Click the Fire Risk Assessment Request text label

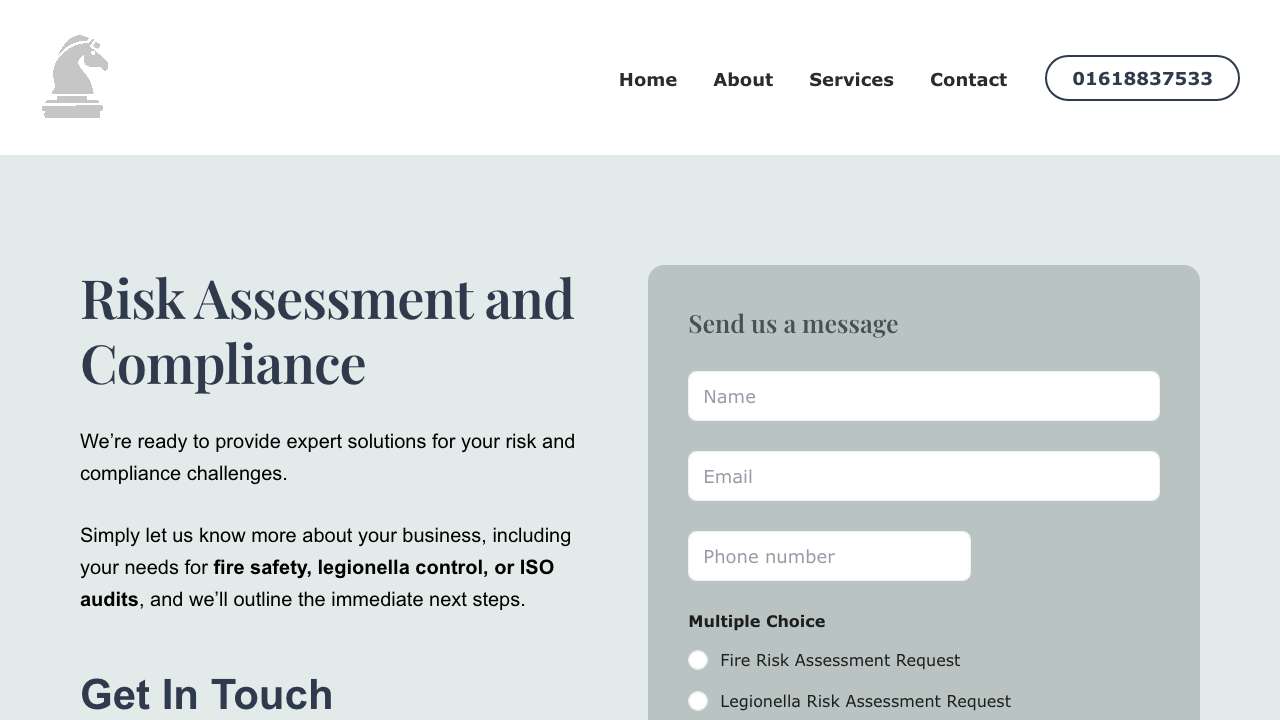[x=840, y=660]
